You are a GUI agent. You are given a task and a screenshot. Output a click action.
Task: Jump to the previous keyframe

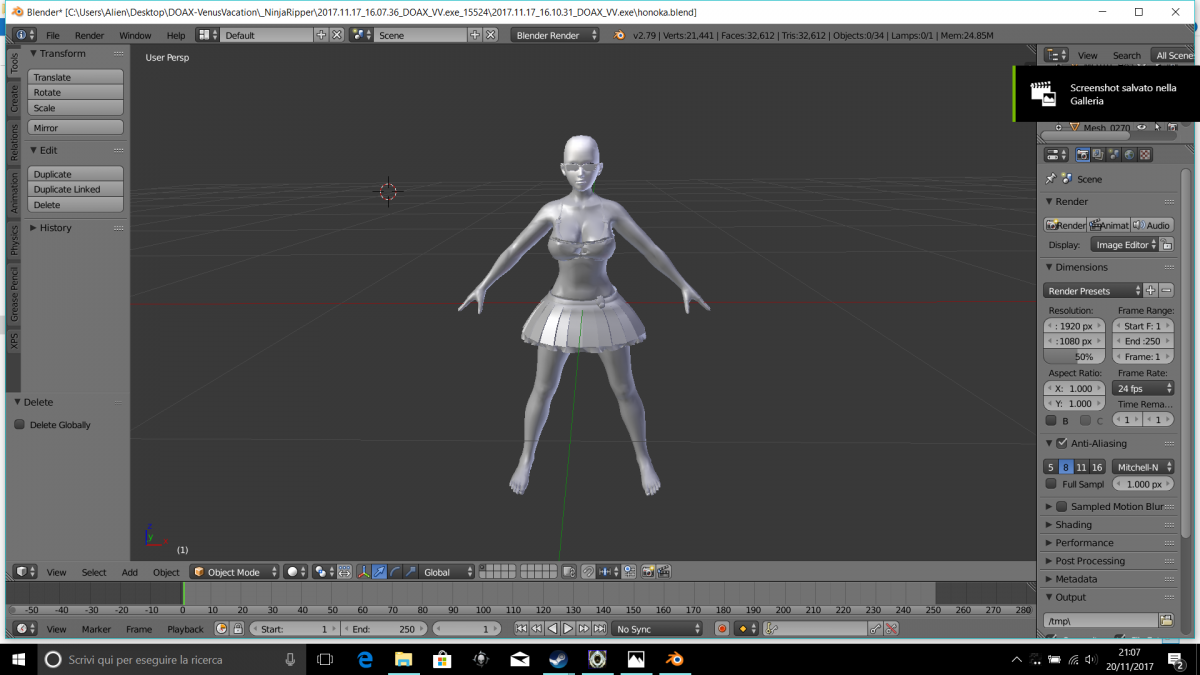[537, 629]
